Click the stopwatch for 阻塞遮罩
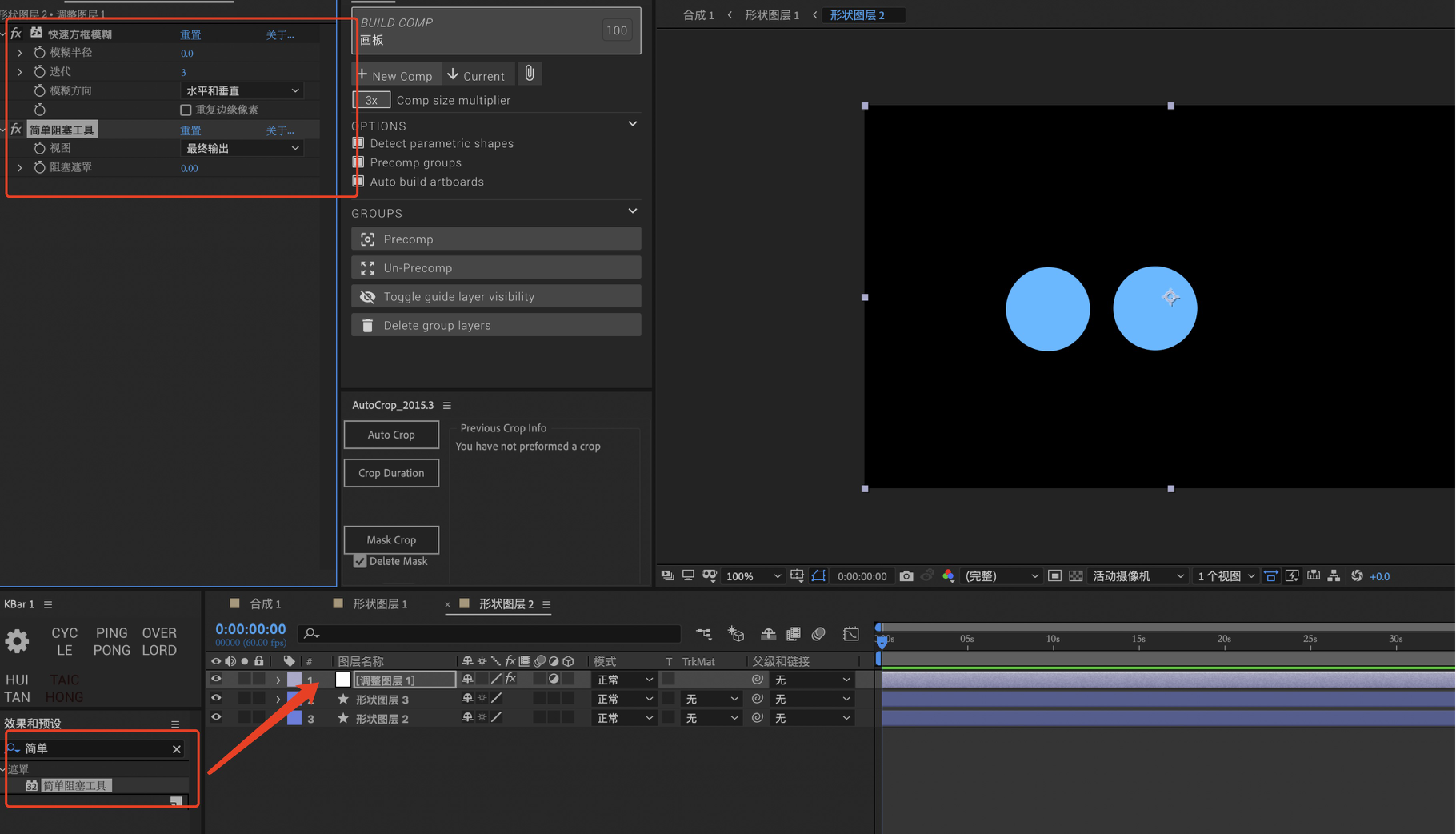 [39, 167]
